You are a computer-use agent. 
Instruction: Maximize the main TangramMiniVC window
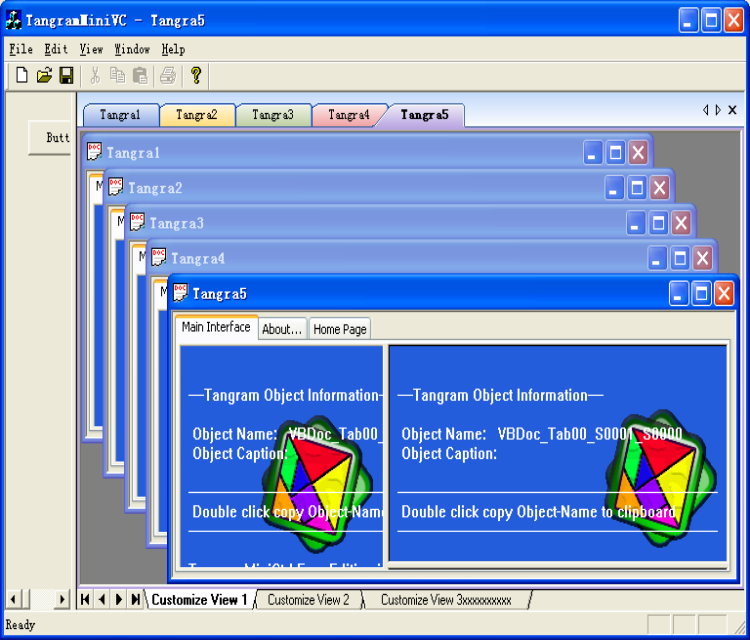pyautogui.click(x=711, y=21)
